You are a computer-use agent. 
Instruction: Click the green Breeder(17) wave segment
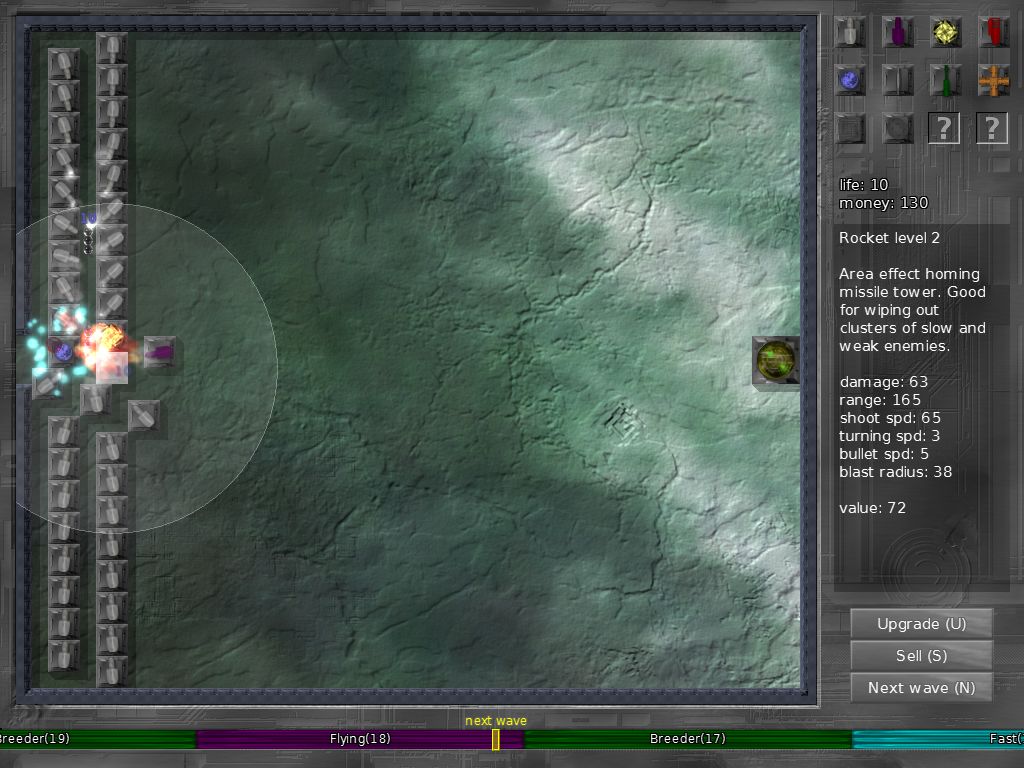(x=687, y=740)
